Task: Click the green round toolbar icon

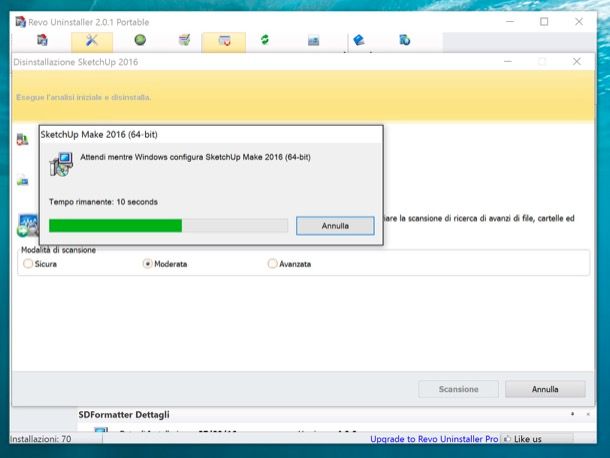Action: tap(140, 41)
